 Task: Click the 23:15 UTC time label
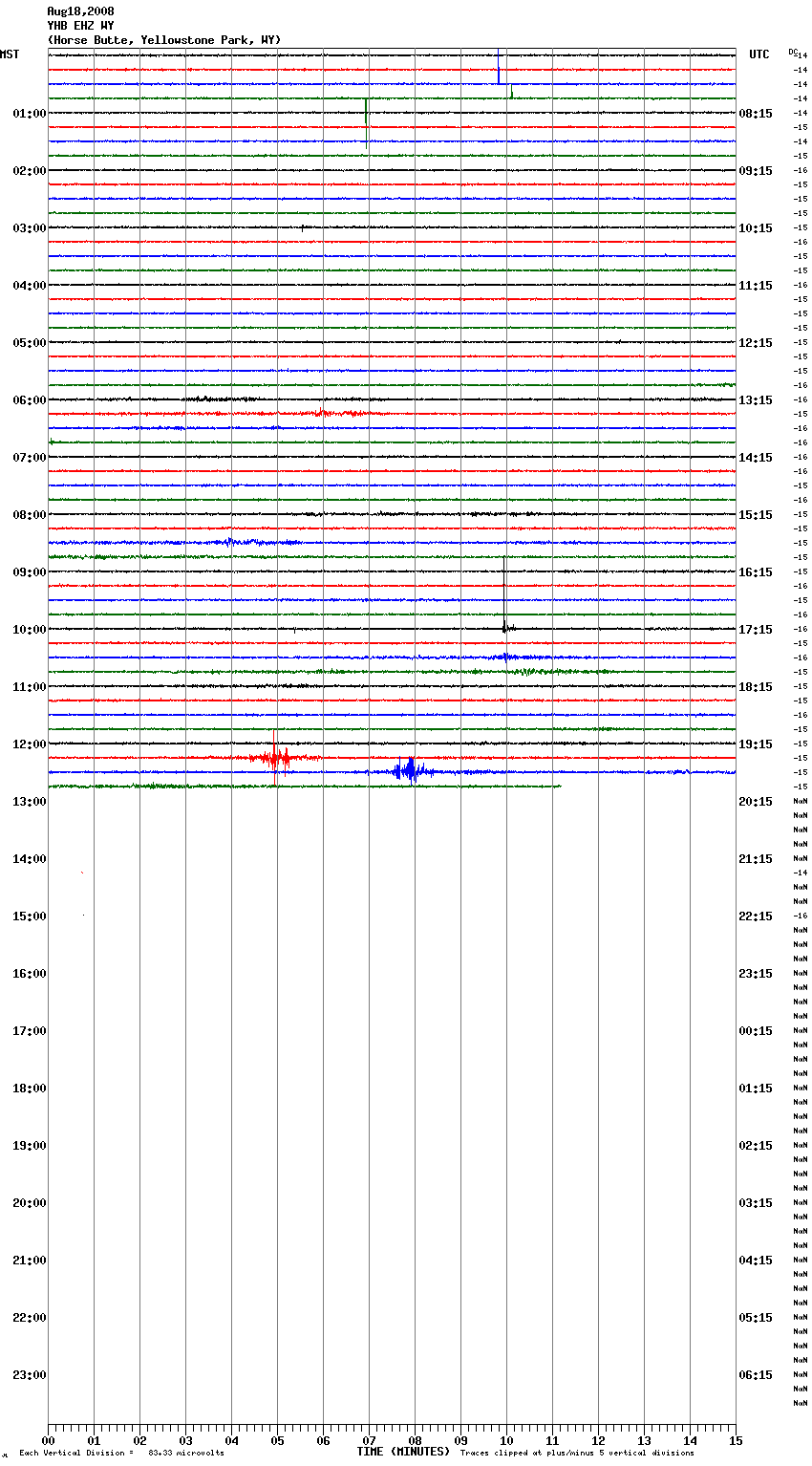click(x=756, y=974)
